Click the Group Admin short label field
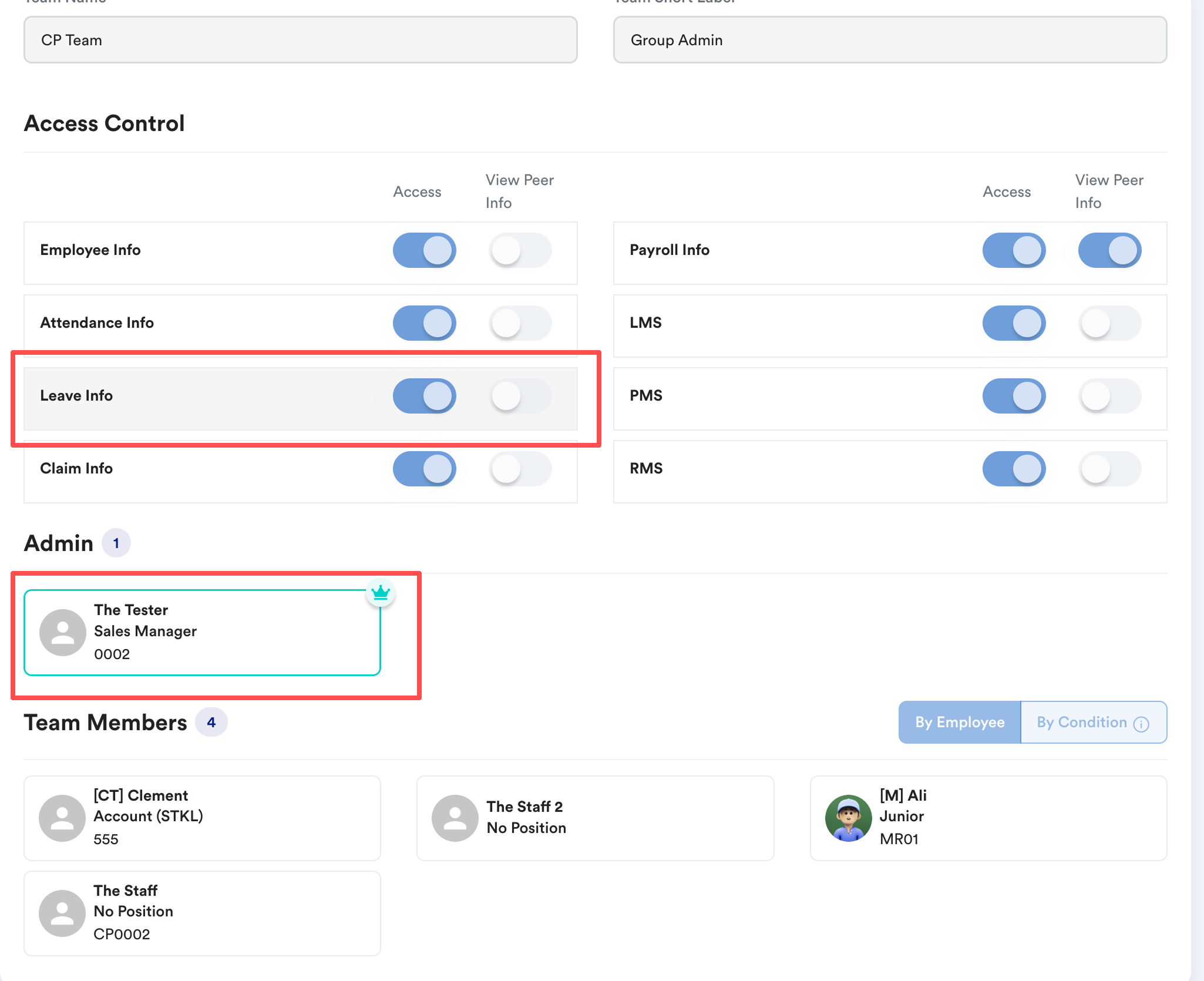The image size is (1204, 981). [890, 40]
